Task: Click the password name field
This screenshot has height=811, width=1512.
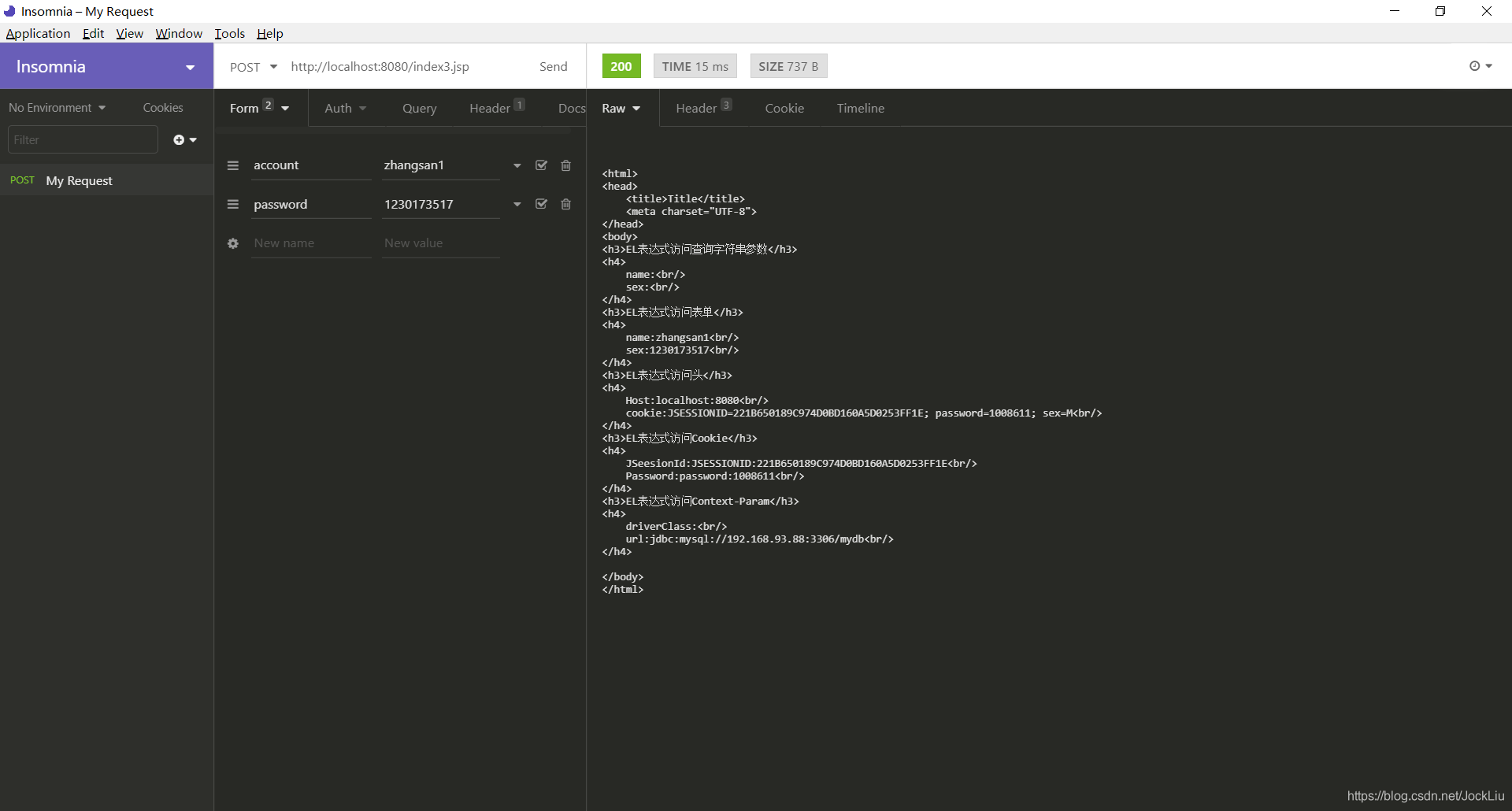Action: [311, 204]
